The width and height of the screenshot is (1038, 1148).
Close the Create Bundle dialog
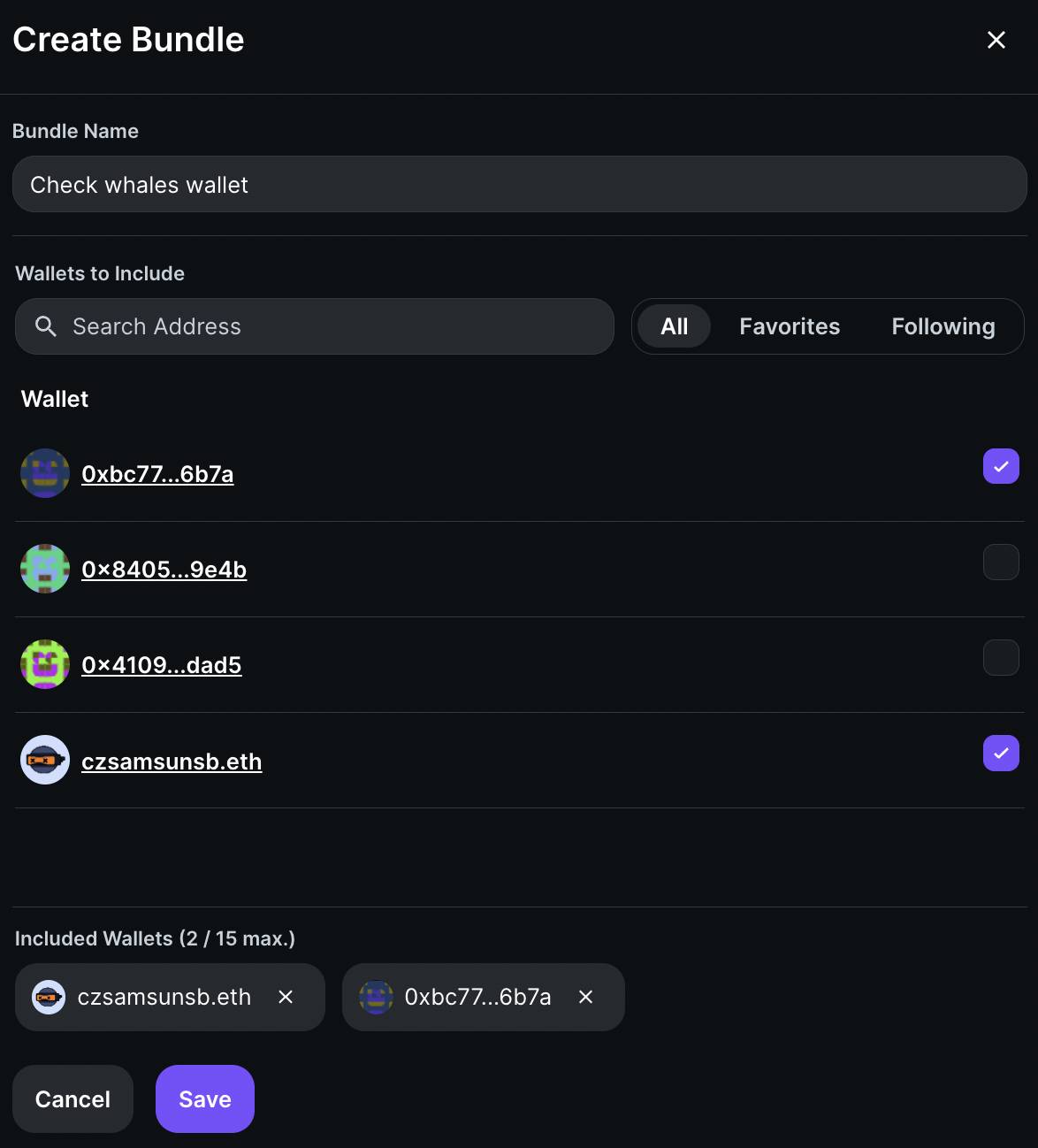[996, 40]
